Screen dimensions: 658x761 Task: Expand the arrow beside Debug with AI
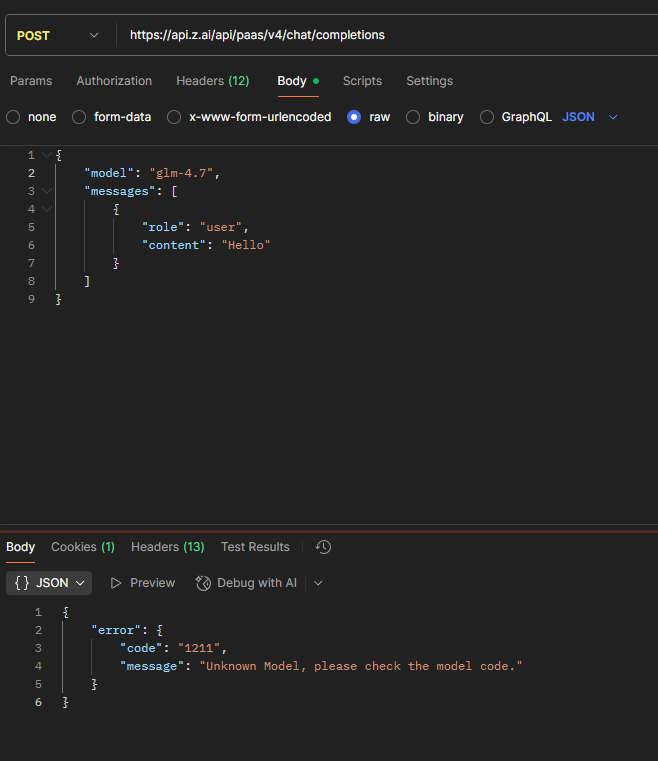click(x=318, y=583)
